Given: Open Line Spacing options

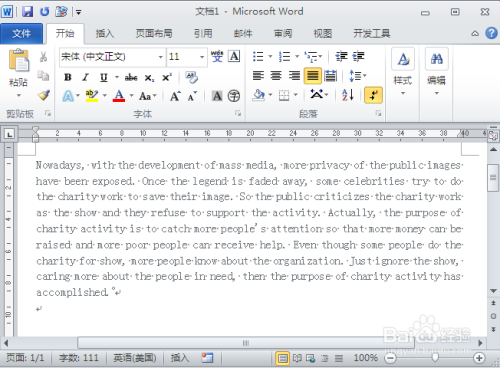Looking at the screenshot, I should [357, 76].
